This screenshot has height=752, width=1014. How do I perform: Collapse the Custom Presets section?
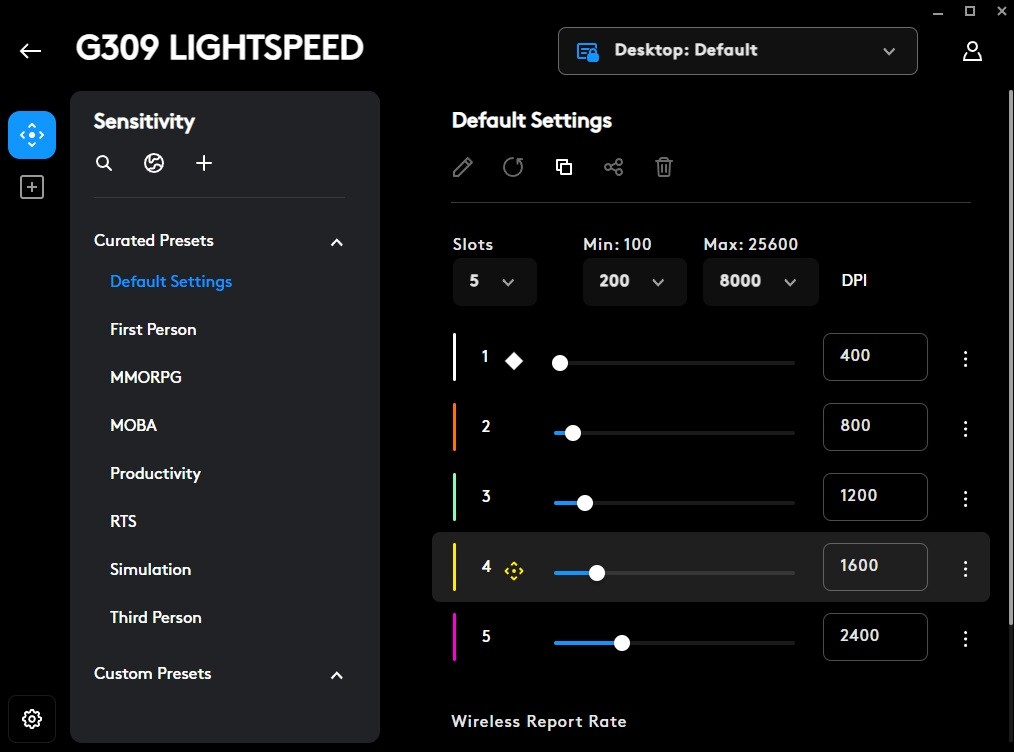337,675
